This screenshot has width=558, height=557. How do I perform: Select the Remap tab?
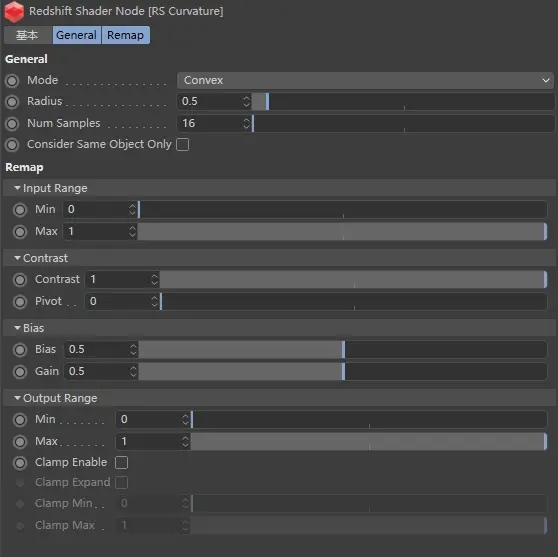(126, 35)
